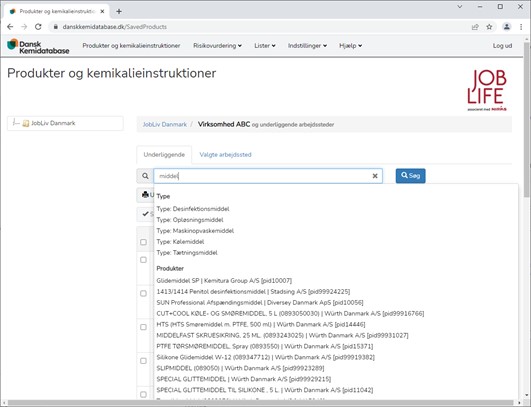Select suggestion Type: Tætningsmiddel

187,253
